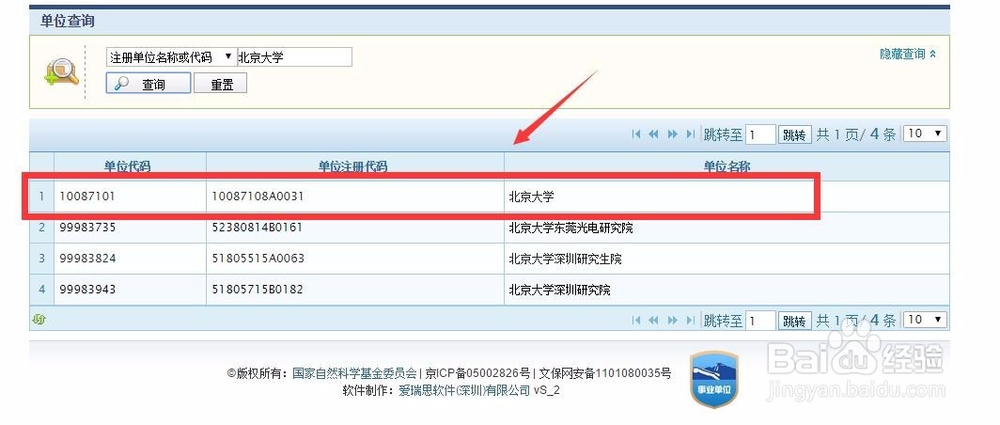Click the 查询 search button
The height and width of the screenshot is (425, 1000).
148,83
